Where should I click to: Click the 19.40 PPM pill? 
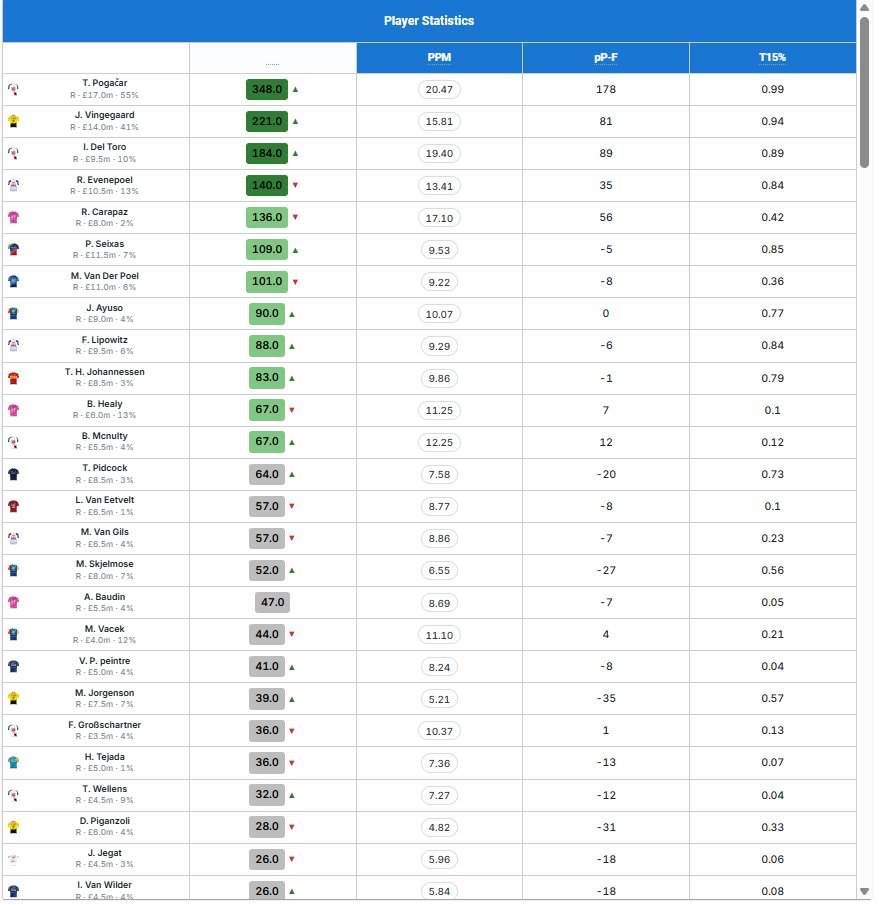coord(439,154)
